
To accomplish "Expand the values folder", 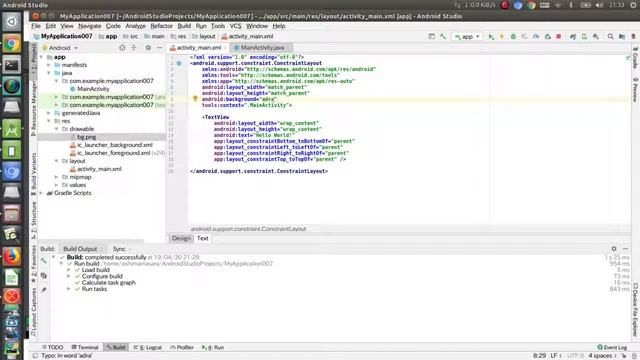I will point(57,185).
